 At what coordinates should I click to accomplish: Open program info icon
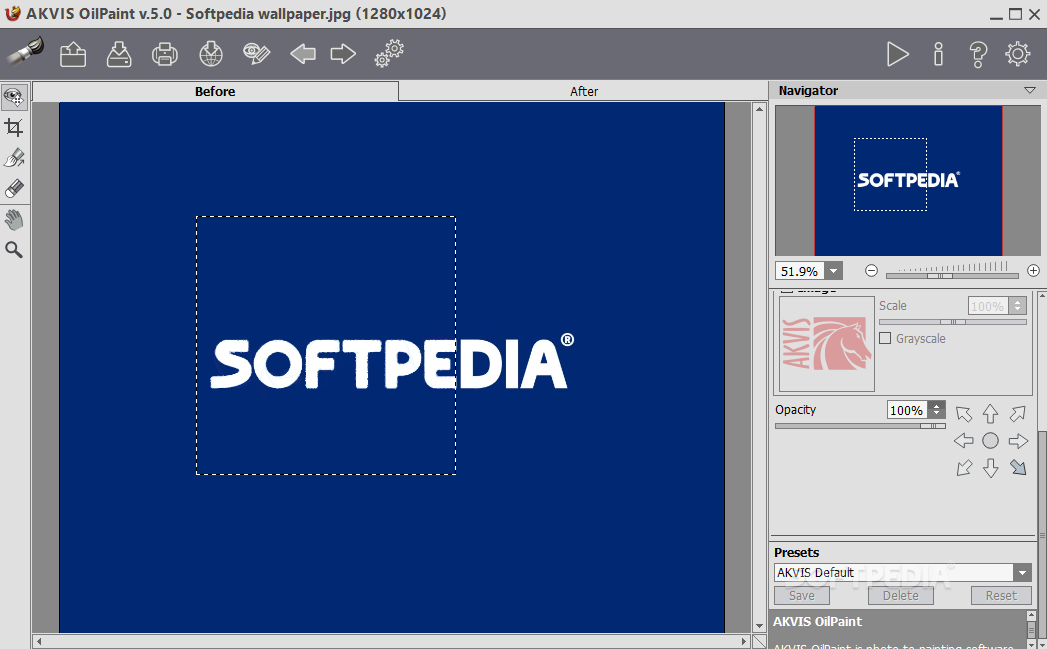coord(938,54)
